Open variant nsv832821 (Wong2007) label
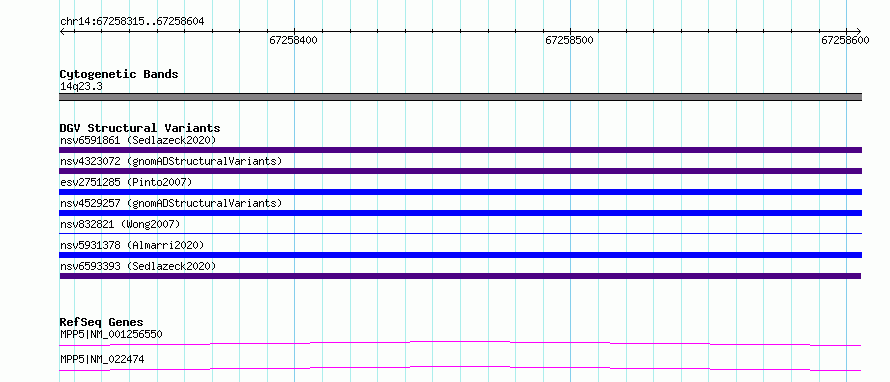The height and width of the screenshot is (382, 890). pos(120,224)
